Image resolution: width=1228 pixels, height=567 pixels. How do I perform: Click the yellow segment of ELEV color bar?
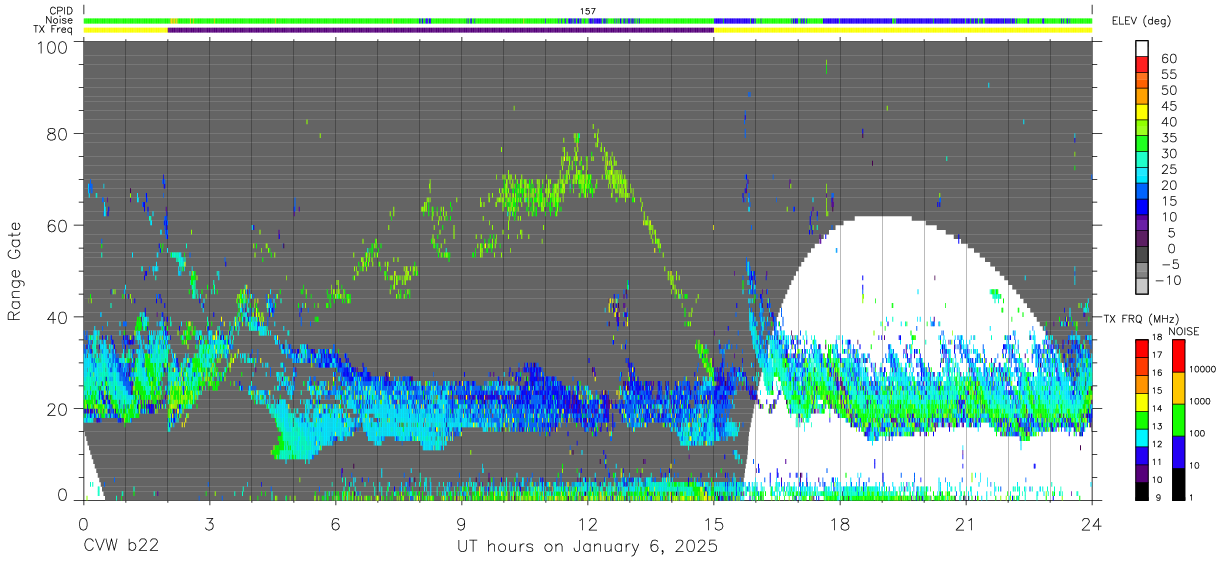pos(1142,112)
